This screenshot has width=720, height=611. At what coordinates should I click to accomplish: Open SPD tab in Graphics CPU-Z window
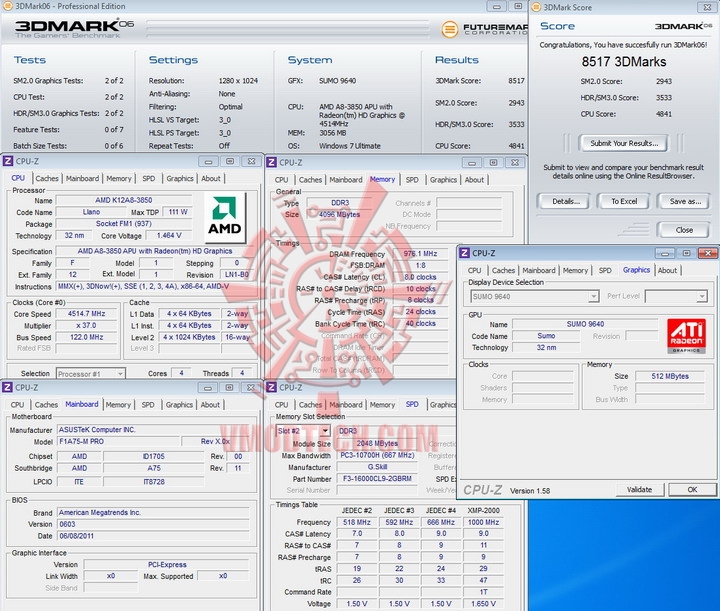coord(605,270)
